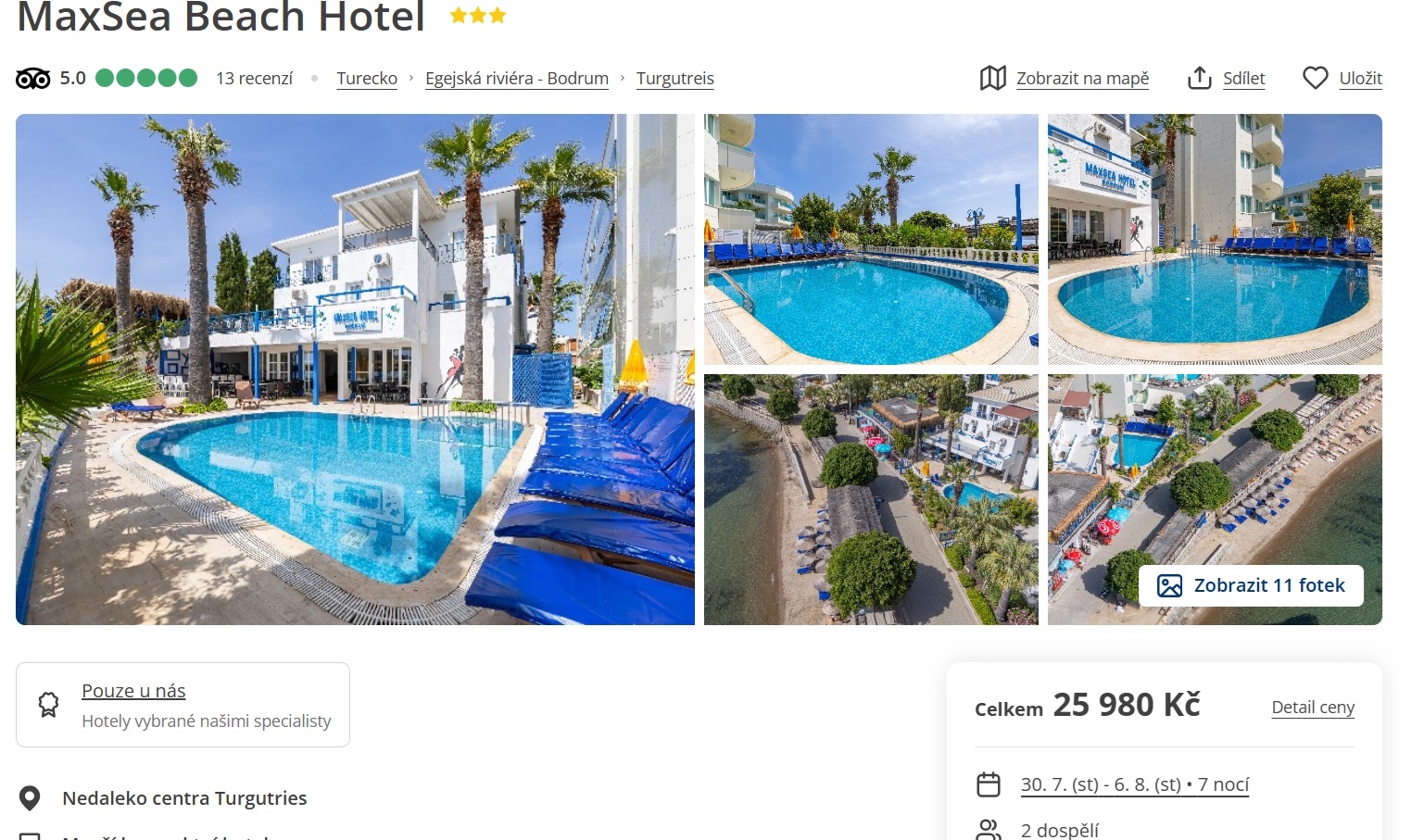Image resolution: width=1424 pixels, height=840 pixels.
Task: Open Detail ceny link
Action: 1313,708
